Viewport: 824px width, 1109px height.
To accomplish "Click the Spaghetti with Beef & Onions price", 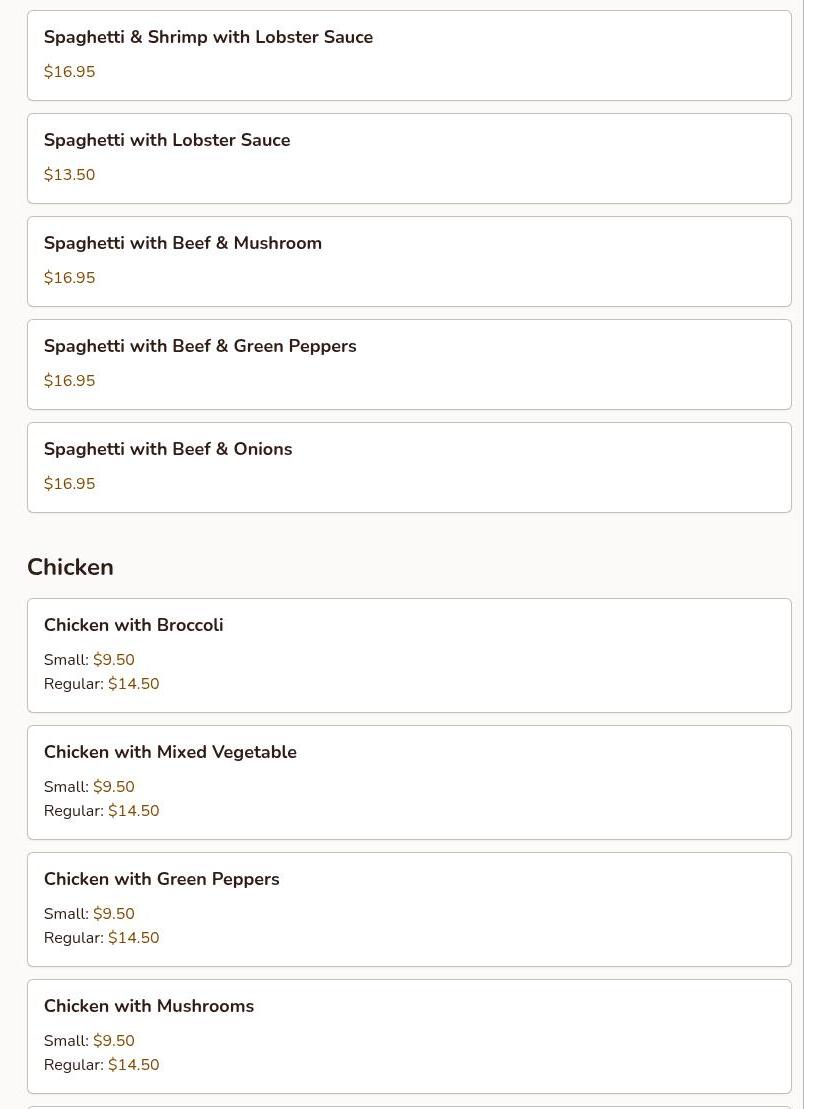I will pos(70,484).
